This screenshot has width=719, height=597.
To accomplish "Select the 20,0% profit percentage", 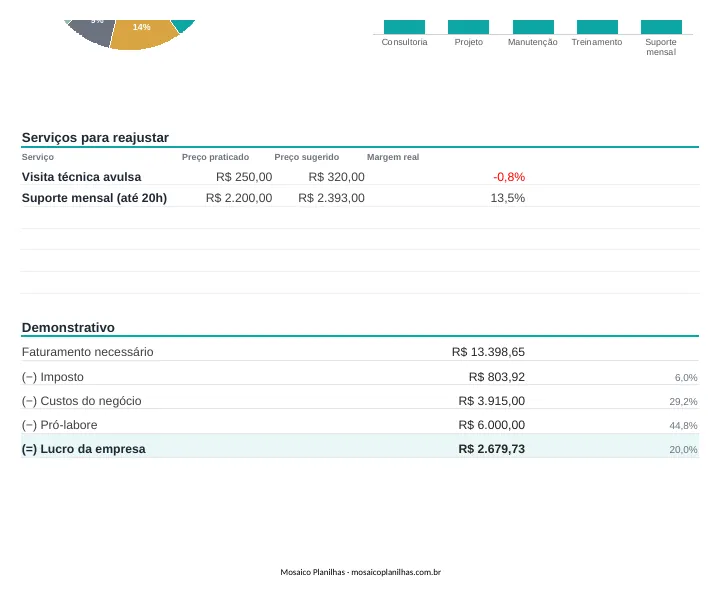I will point(683,450).
